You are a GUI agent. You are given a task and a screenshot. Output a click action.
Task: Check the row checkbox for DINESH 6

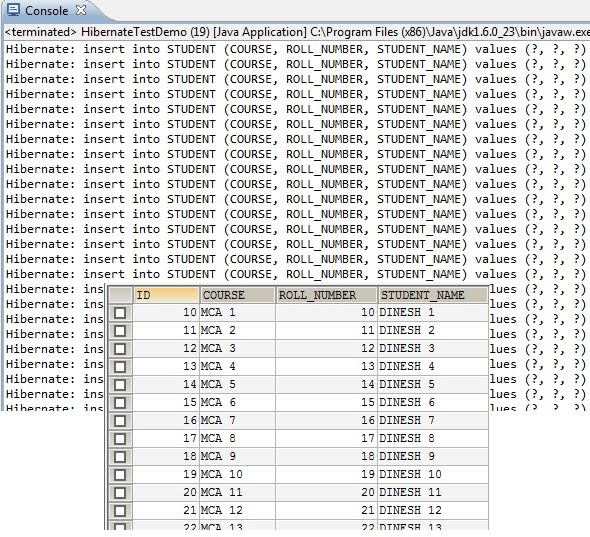click(120, 403)
